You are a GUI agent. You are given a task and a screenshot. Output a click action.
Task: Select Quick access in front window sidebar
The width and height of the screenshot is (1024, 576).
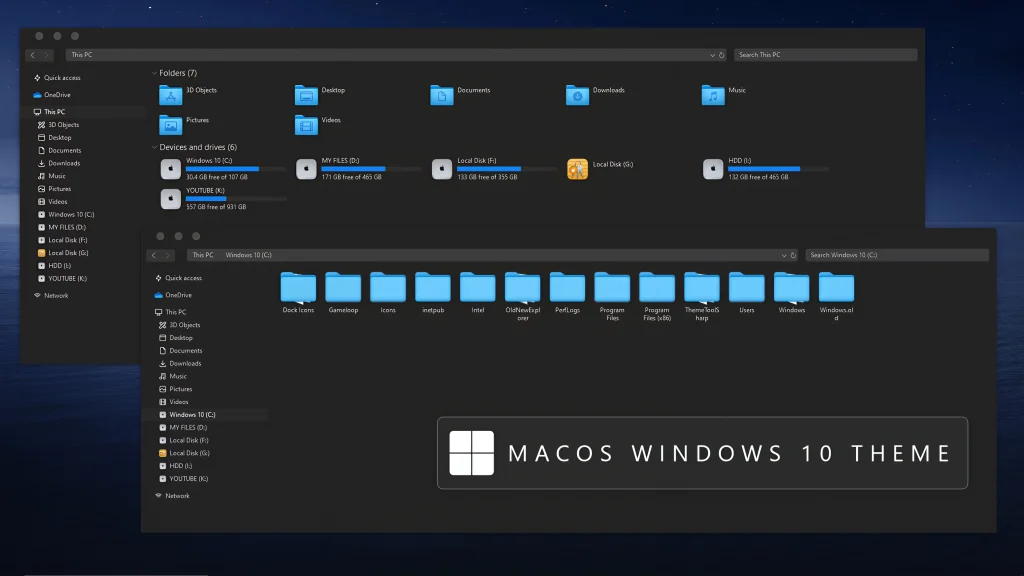[178, 278]
